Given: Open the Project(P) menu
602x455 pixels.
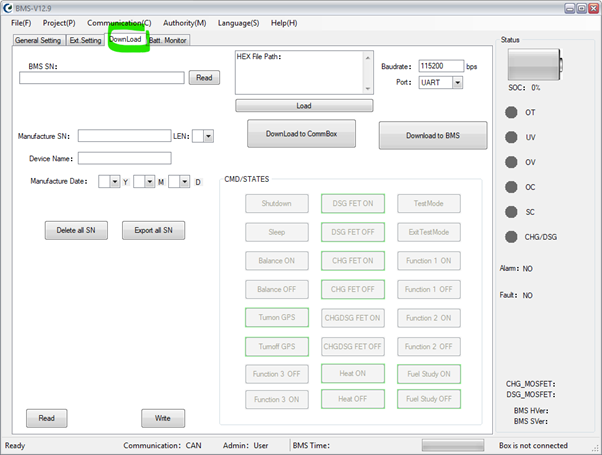Looking at the screenshot, I should pyautogui.click(x=59, y=23).
